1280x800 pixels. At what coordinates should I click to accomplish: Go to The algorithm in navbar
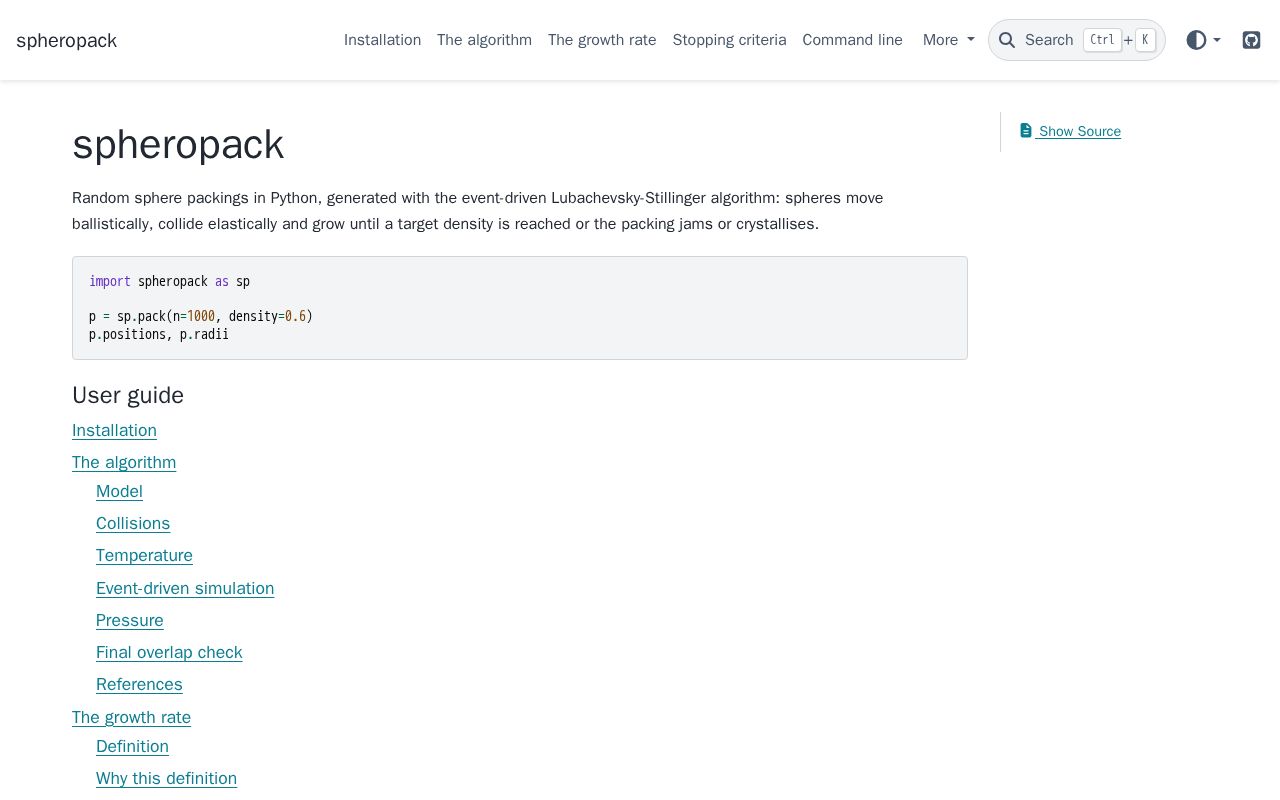(x=484, y=40)
